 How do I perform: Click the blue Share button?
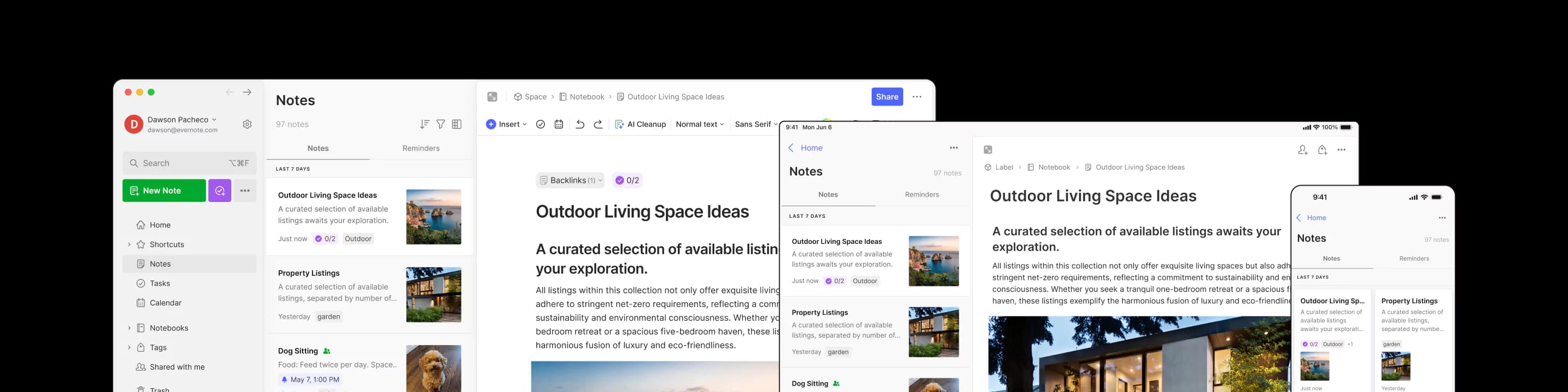887,97
